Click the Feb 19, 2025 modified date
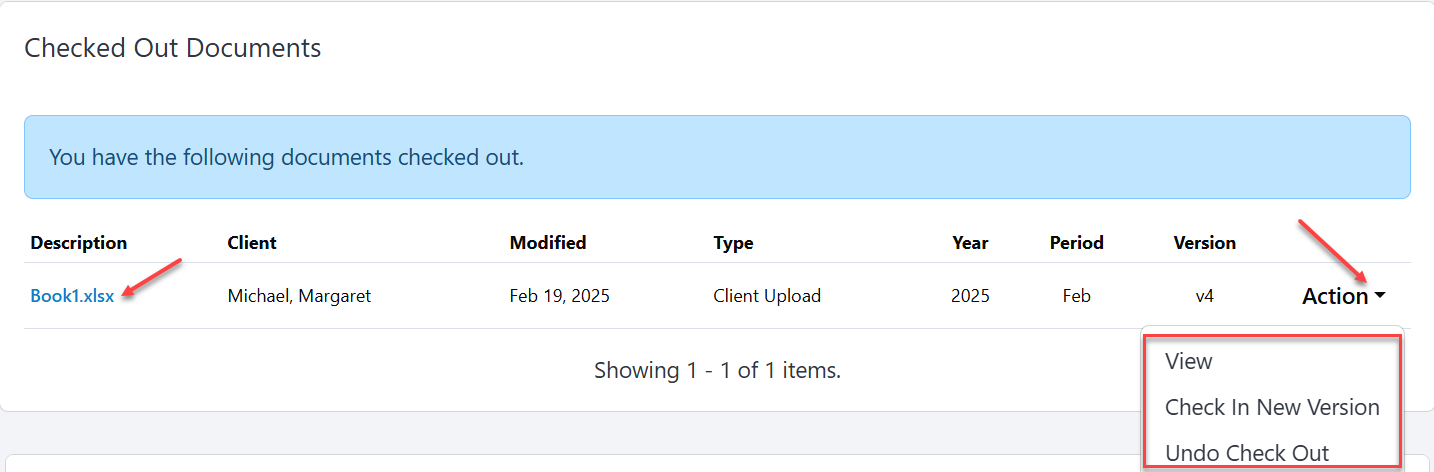This screenshot has height=472, width=1434. (560, 296)
